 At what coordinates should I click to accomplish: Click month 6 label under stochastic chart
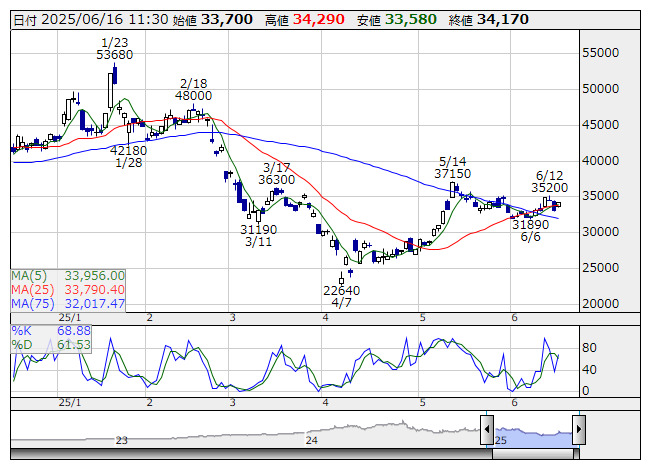(x=514, y=403)
